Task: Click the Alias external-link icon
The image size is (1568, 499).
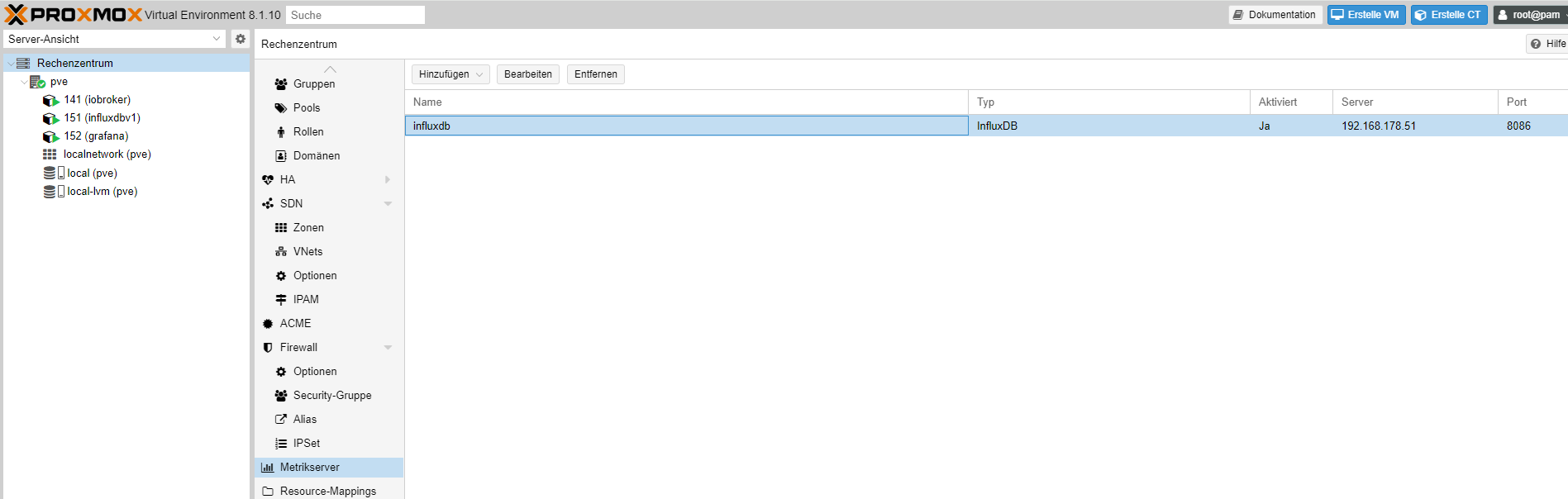Action: [x=281, y=420]
